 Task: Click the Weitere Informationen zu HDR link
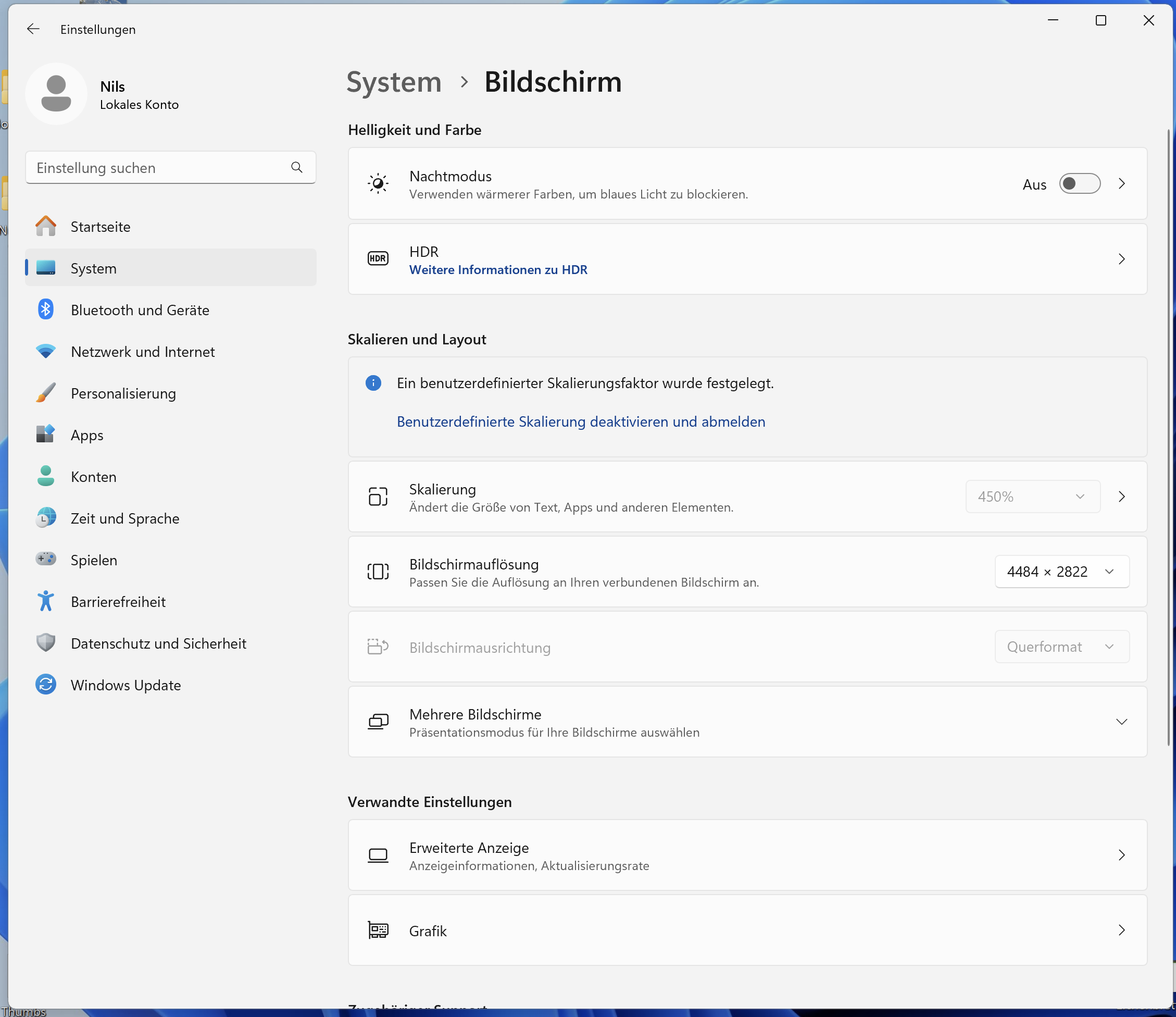tap(498, 270)
